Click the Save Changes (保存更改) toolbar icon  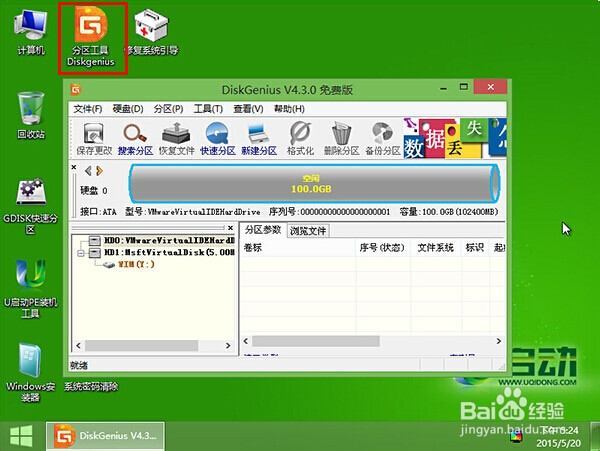[x=94, y=138]
